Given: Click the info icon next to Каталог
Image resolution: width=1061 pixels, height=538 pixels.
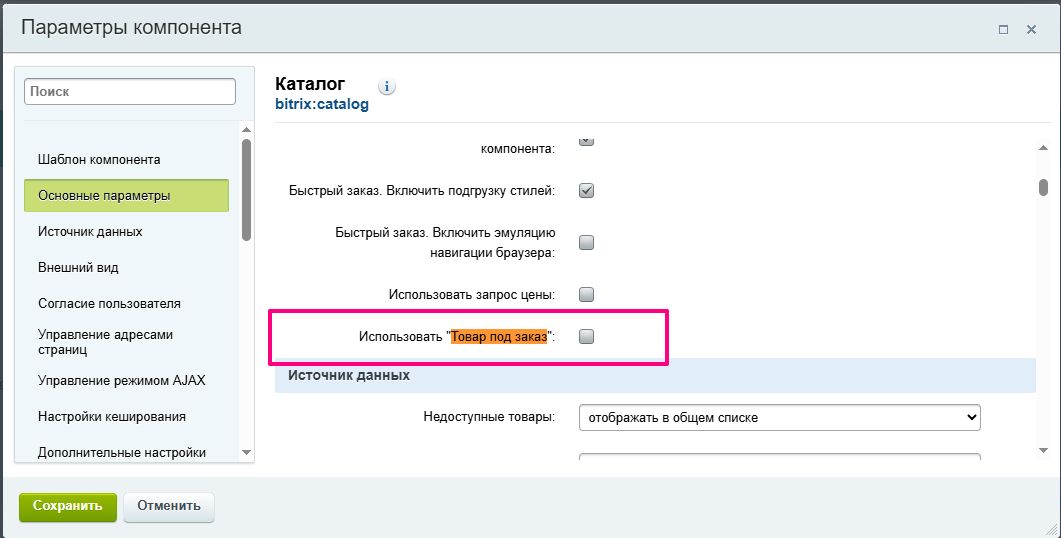Looking at the screenshot, I should [387, 87].
